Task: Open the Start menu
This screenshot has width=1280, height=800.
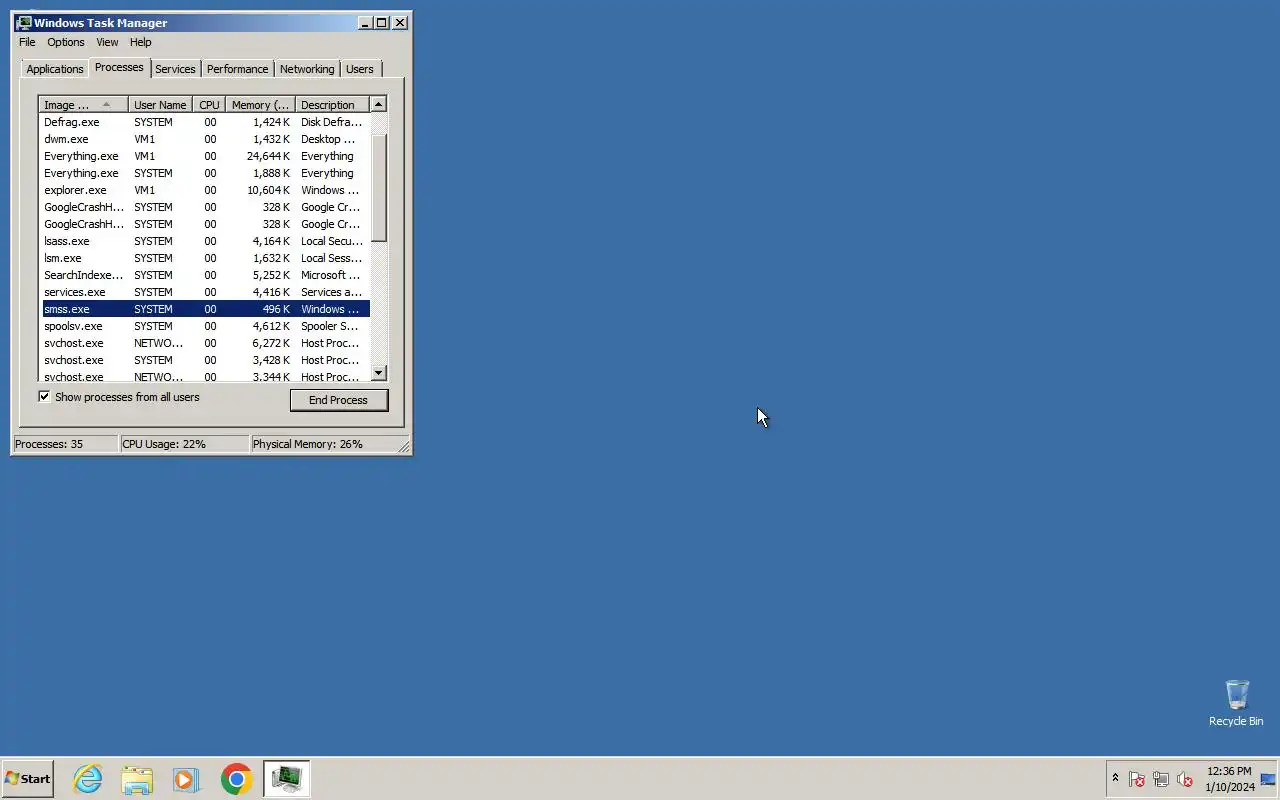Action: 27,779
